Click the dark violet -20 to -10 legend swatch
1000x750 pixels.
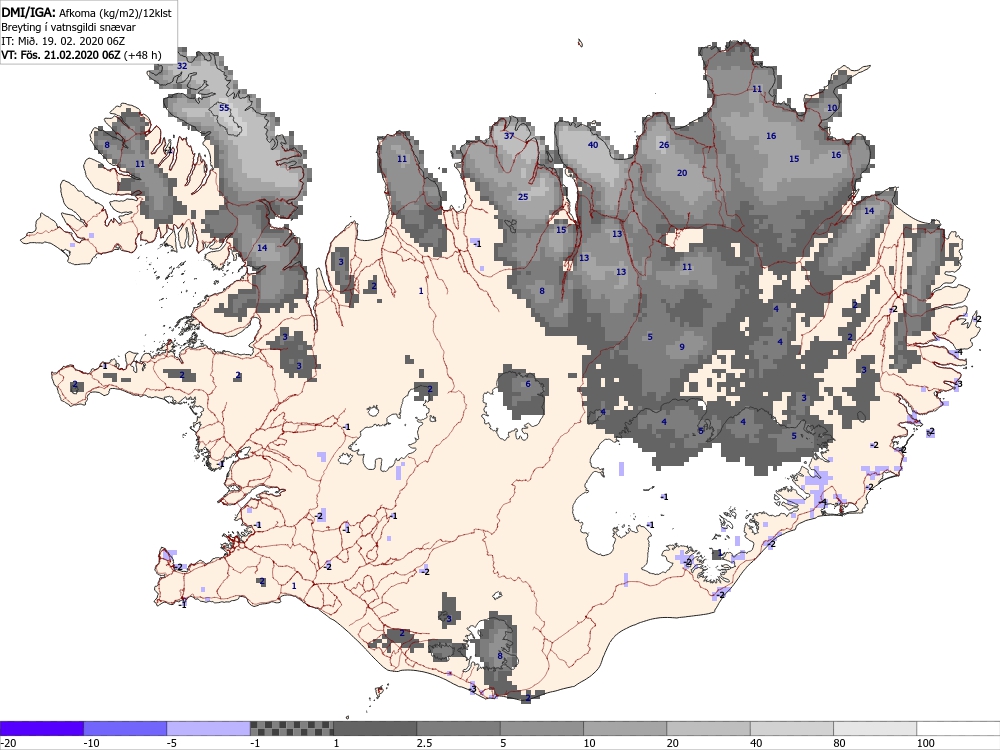(x=41, y=728)
